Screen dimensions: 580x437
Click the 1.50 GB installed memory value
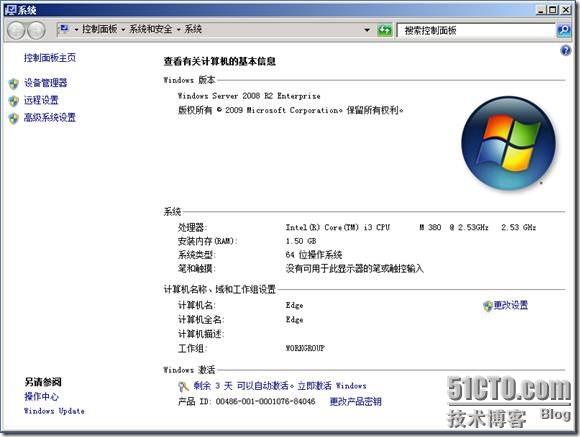click(301, 241)
